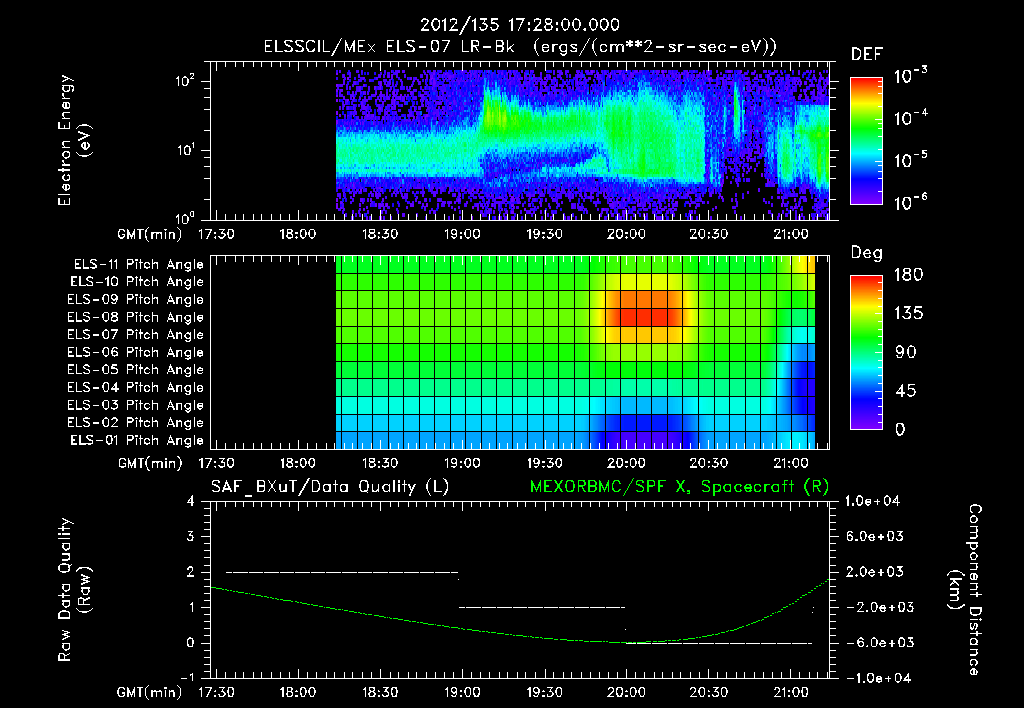Click the '19:00' tick under the pitch angle panel
Viewport: 1024px width, 708px height.
tap(462, 464)
